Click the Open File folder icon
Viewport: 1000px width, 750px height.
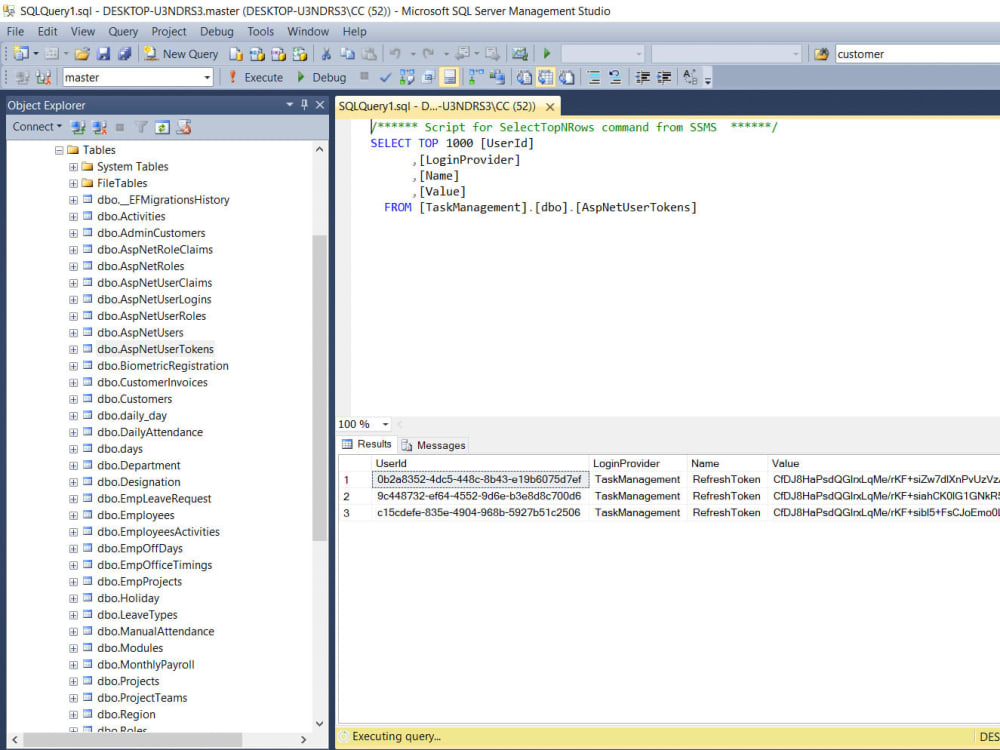click(x=82, y=54)
